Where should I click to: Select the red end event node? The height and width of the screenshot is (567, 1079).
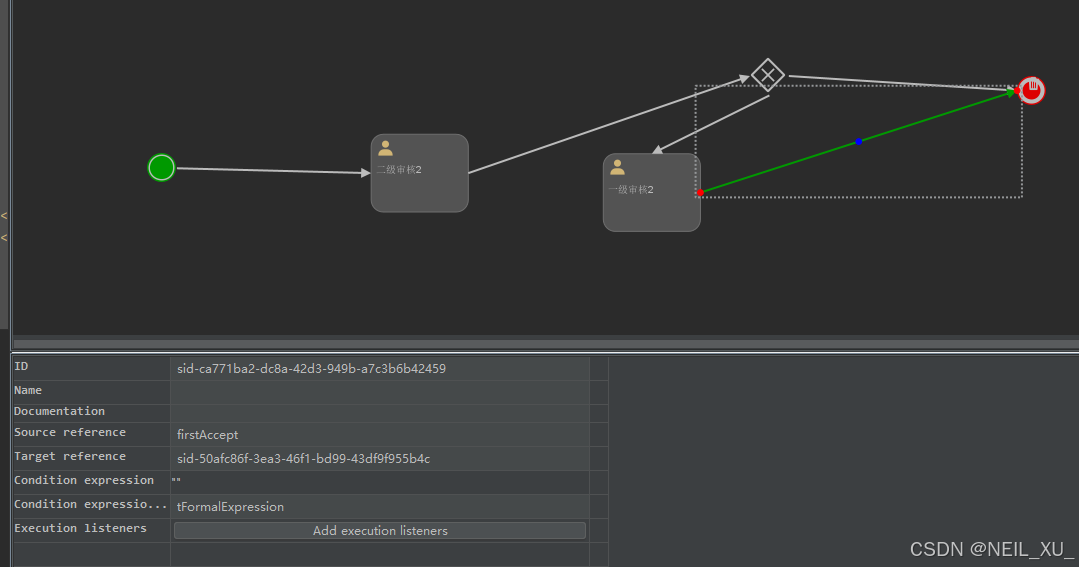coord(1032,90)
